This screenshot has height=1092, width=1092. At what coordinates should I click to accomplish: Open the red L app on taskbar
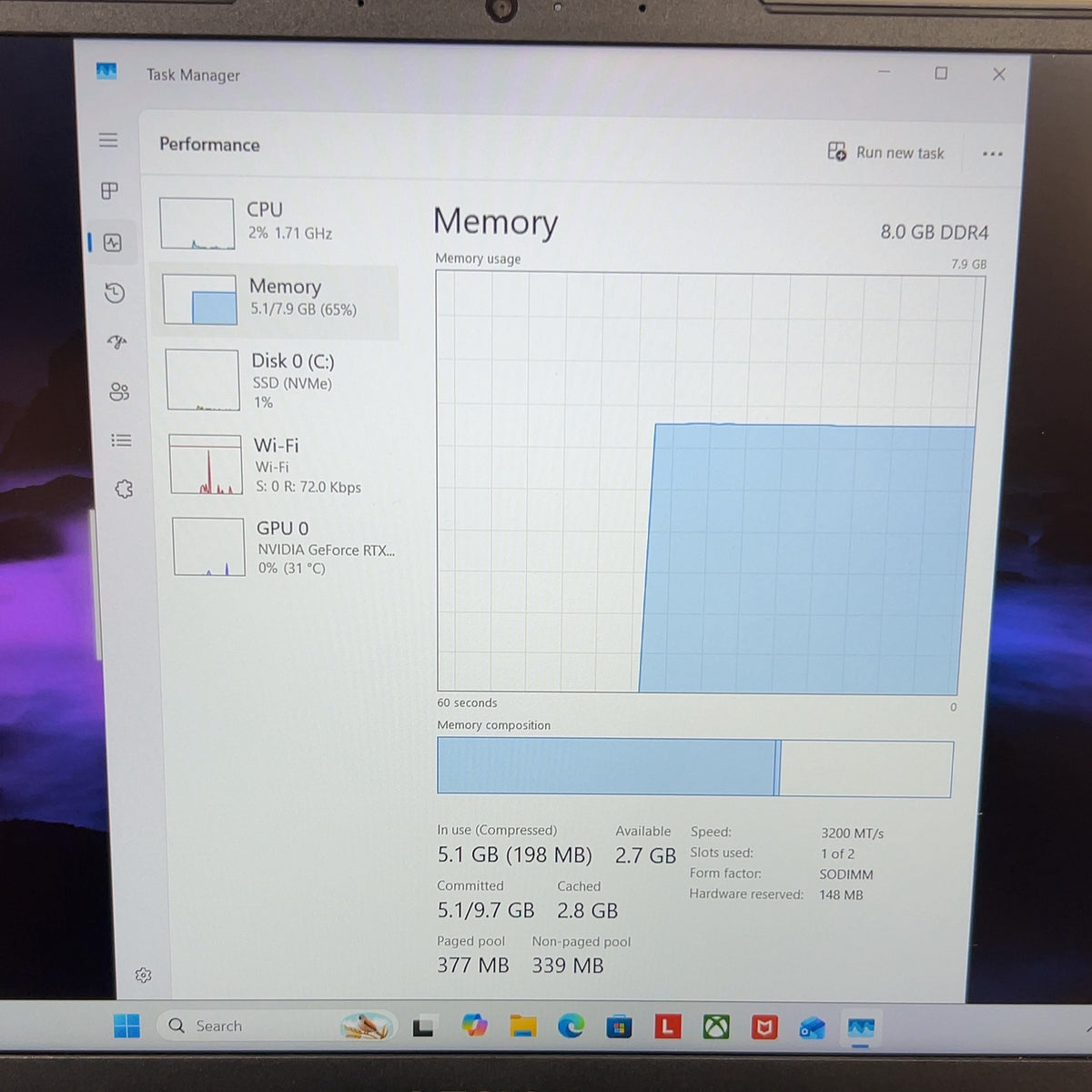pyautogui.click(x=668, y=1027)
